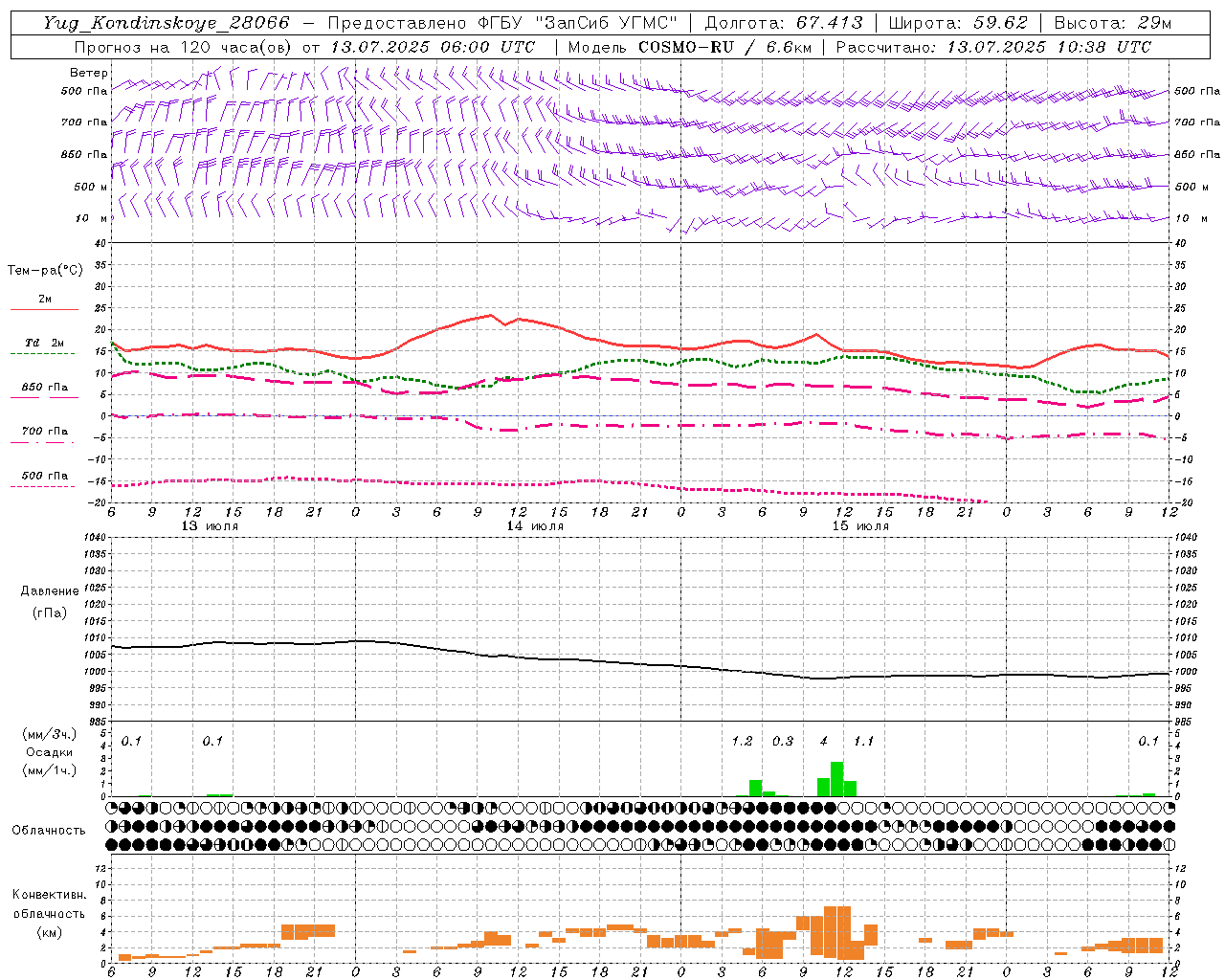Click the Тем-ра(°C) temperature panel label
The image size is (1225, 980).
(45, 271)
